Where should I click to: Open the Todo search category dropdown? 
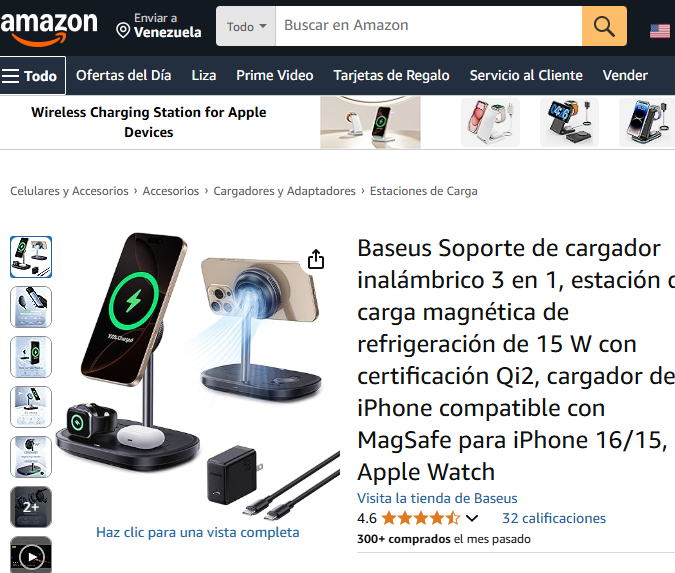tap(246, 26)
